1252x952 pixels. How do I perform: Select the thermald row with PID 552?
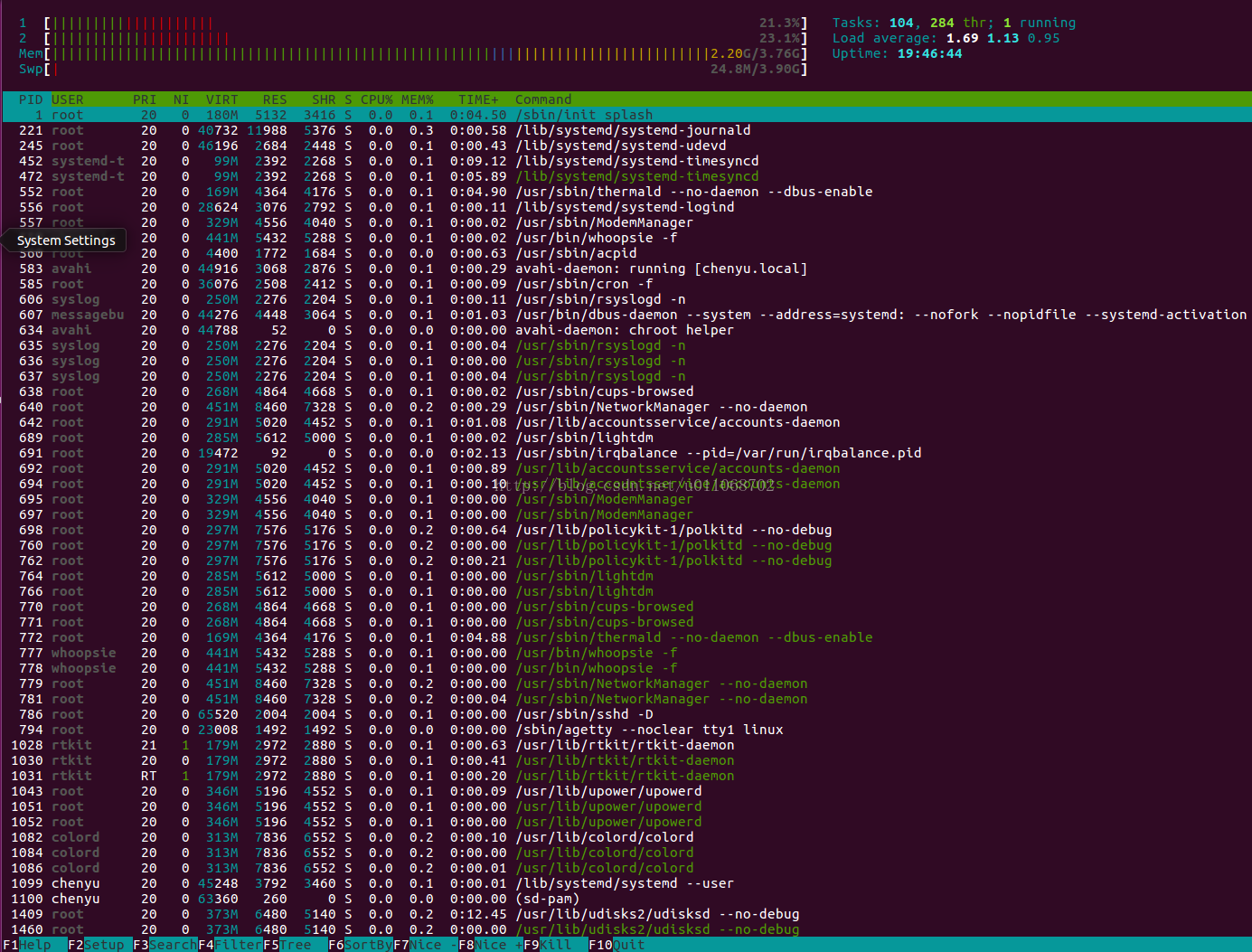(x=626, y=192)
